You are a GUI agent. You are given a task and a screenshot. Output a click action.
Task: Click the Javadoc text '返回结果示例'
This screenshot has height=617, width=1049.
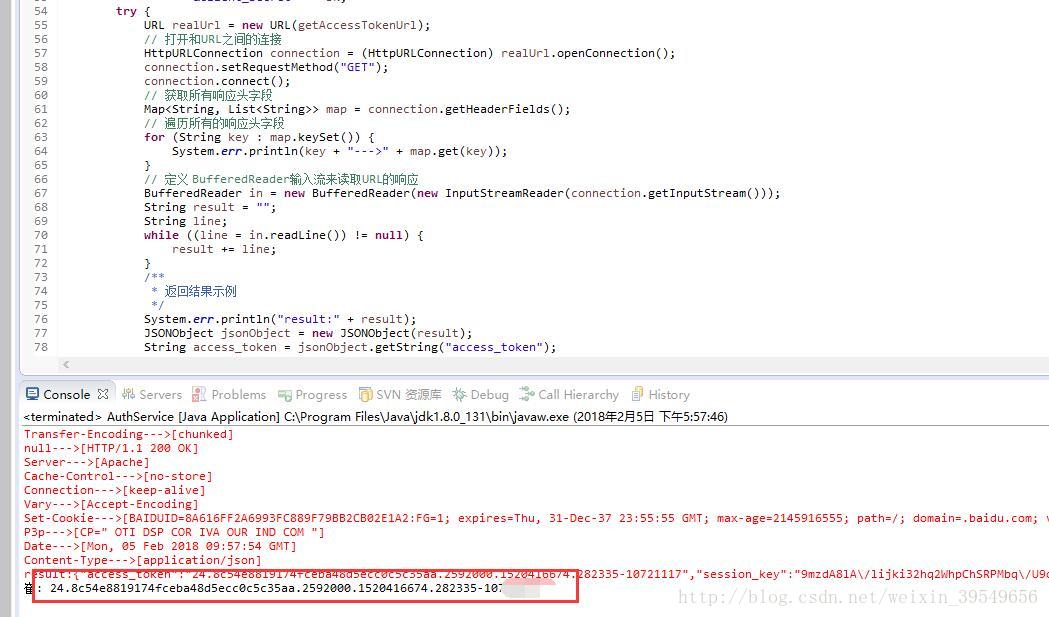click(x=200, y=291)
